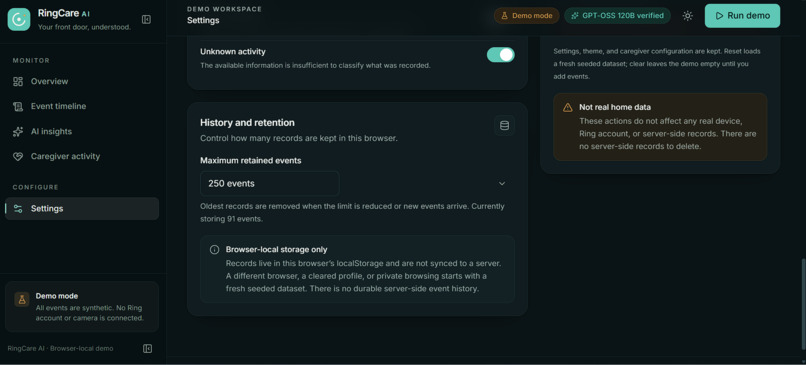
Task: Click the "DEMO WORKSPACE" breadcrumb text
Action: 224,9
